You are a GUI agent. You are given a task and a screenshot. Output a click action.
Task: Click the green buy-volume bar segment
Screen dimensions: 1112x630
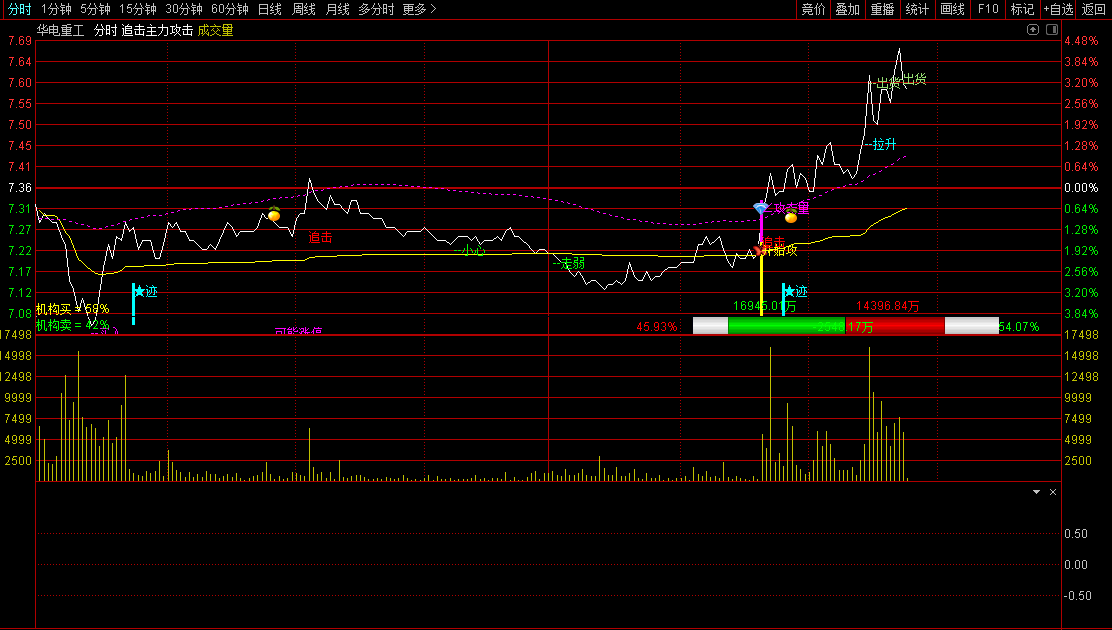(x=786, y=326)
